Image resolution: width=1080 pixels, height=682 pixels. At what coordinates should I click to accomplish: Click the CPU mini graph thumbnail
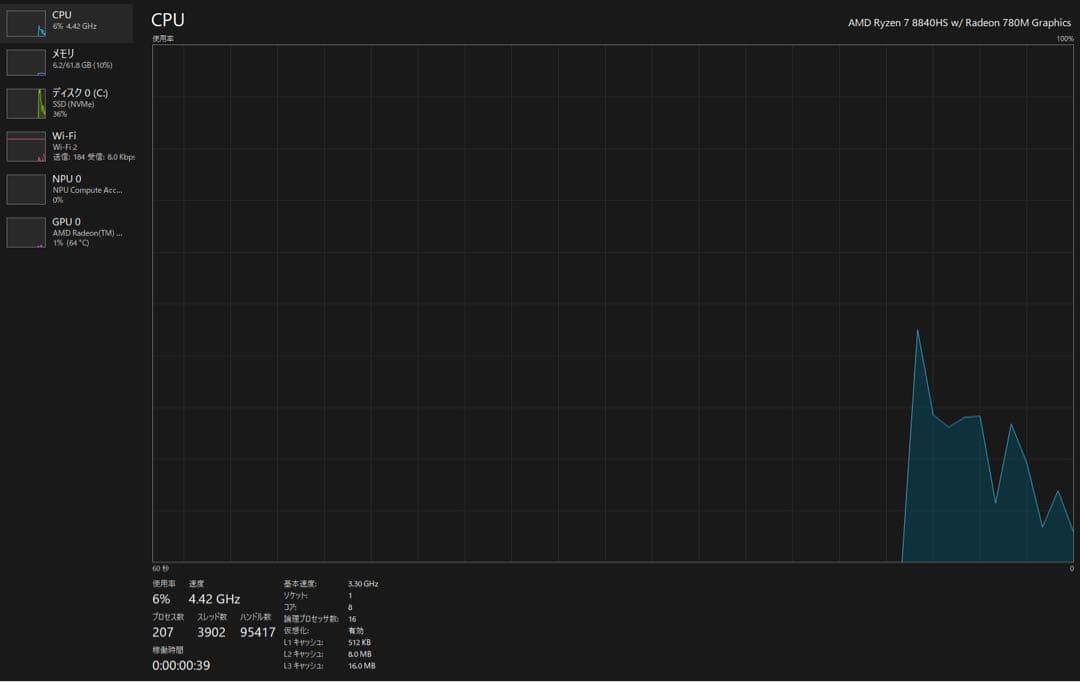pyautogui.click(x=26, y=24)
